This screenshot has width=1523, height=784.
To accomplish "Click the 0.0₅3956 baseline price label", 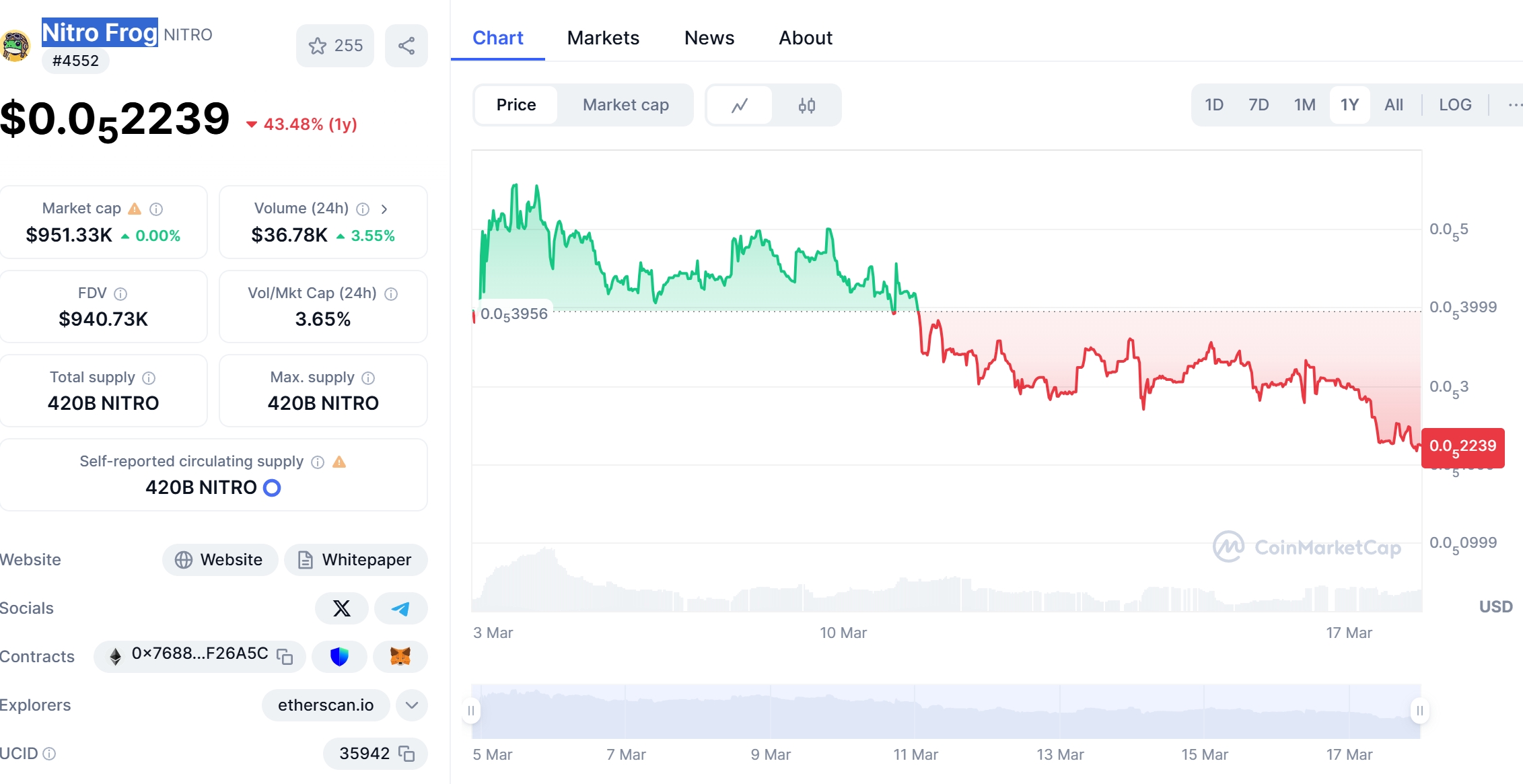I will 513,314.
